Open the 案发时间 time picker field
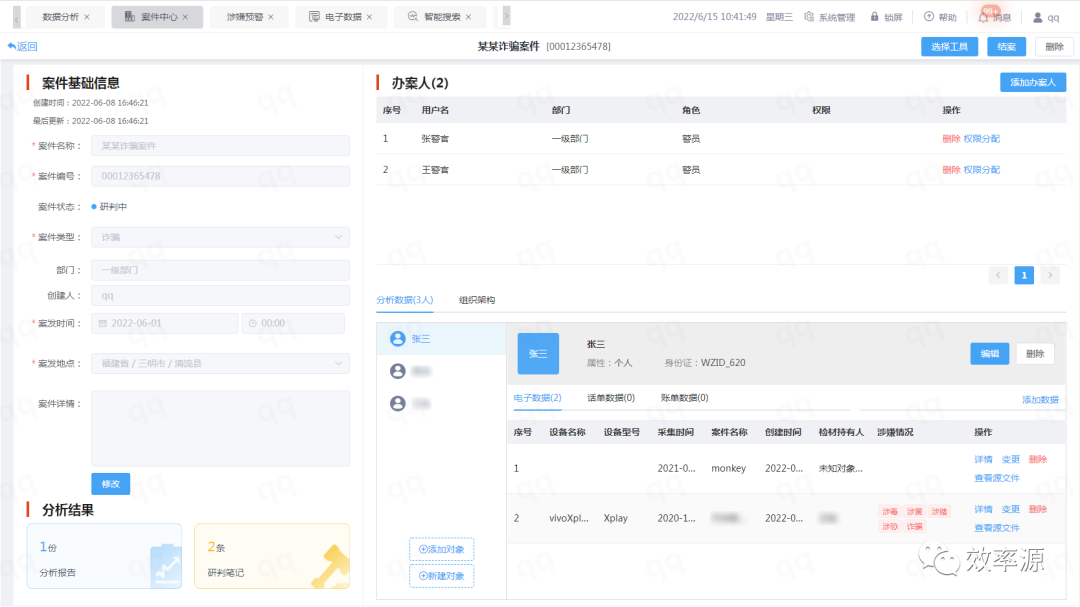This screenshot has width=1080, height=607. (293, 323)
